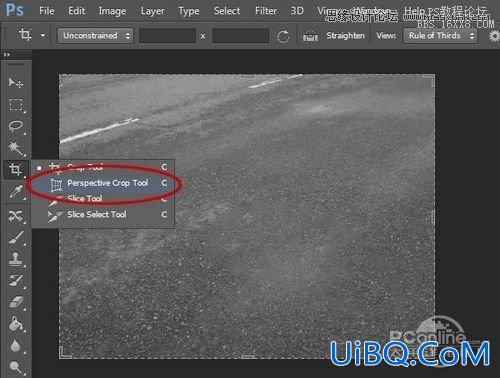
Task: Click the bottom-left crop corner handle
Action: click(64, 353)
